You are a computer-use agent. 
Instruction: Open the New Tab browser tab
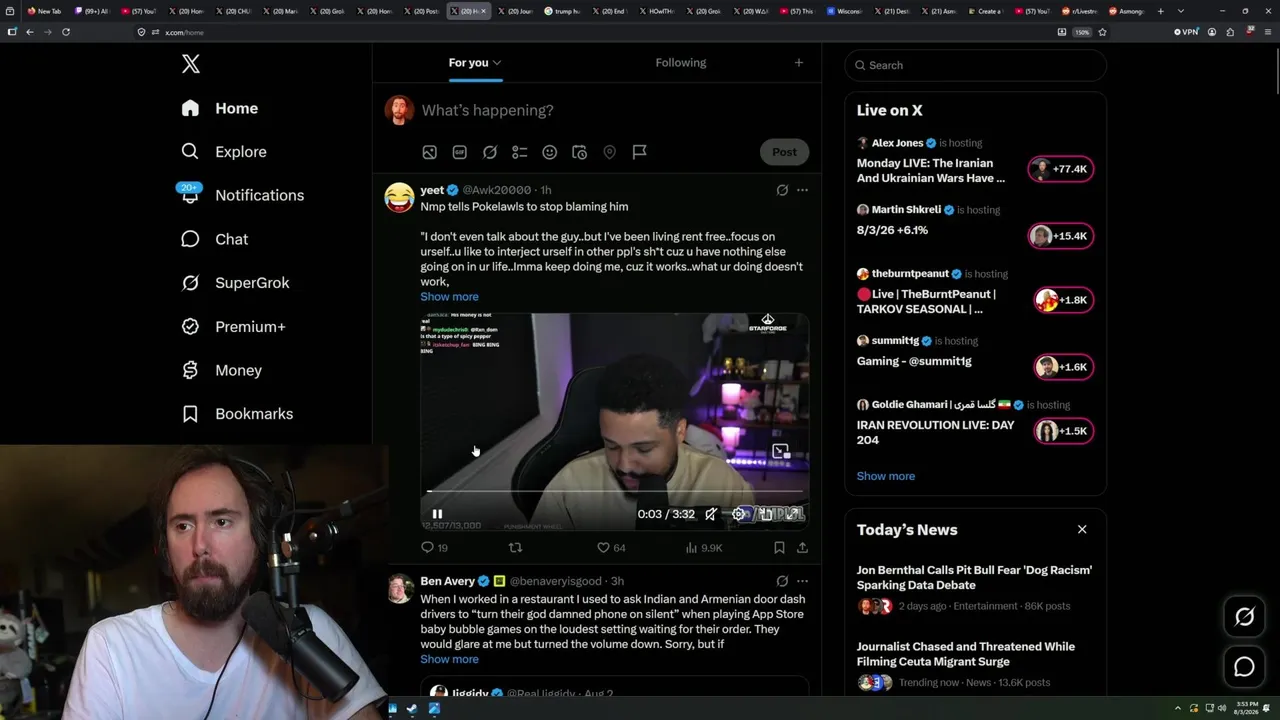pos(45,11)
